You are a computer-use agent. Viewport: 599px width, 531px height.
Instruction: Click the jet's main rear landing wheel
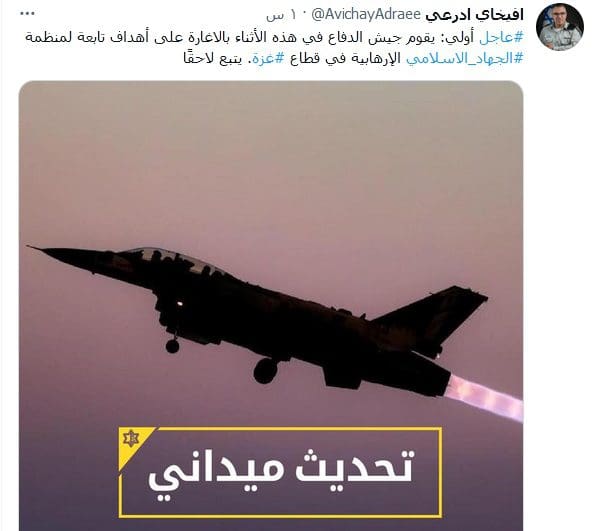click(266, 371)
